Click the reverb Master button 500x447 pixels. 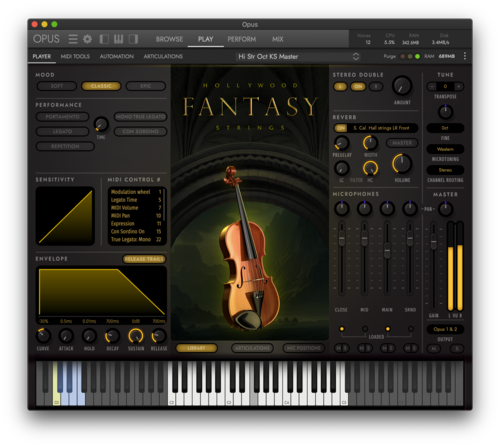click(x=402, y=143)
